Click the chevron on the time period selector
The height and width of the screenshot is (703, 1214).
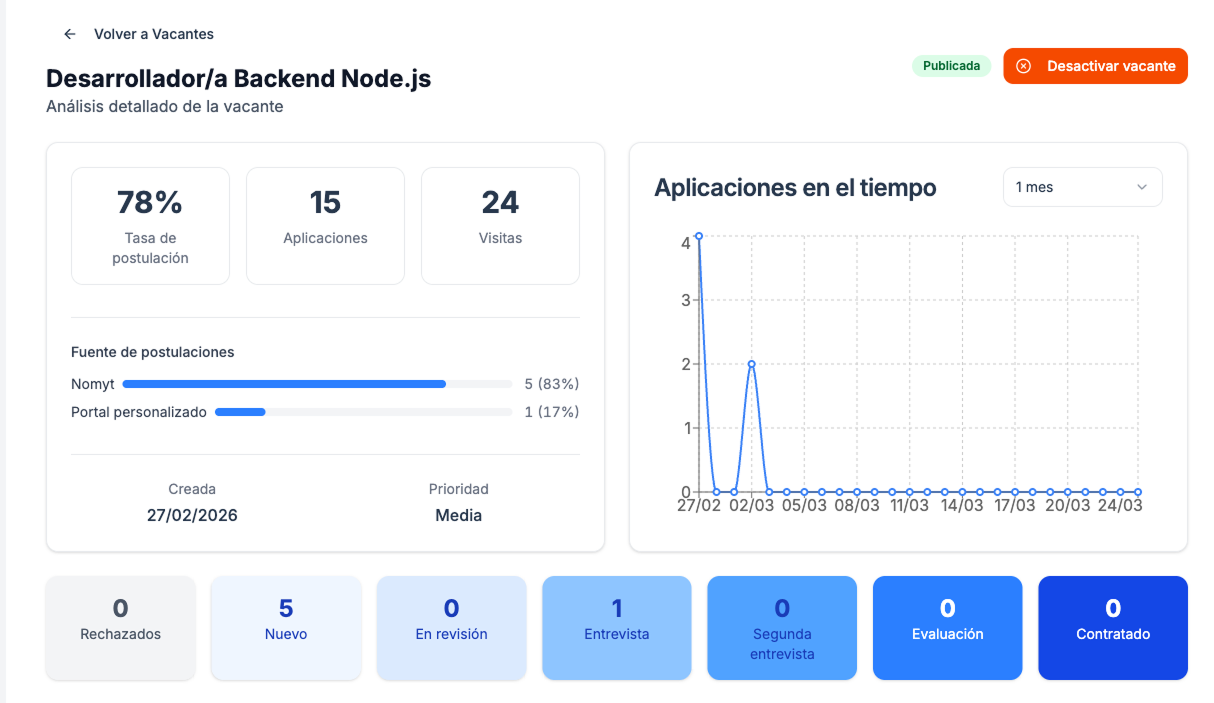(1143, 187)
